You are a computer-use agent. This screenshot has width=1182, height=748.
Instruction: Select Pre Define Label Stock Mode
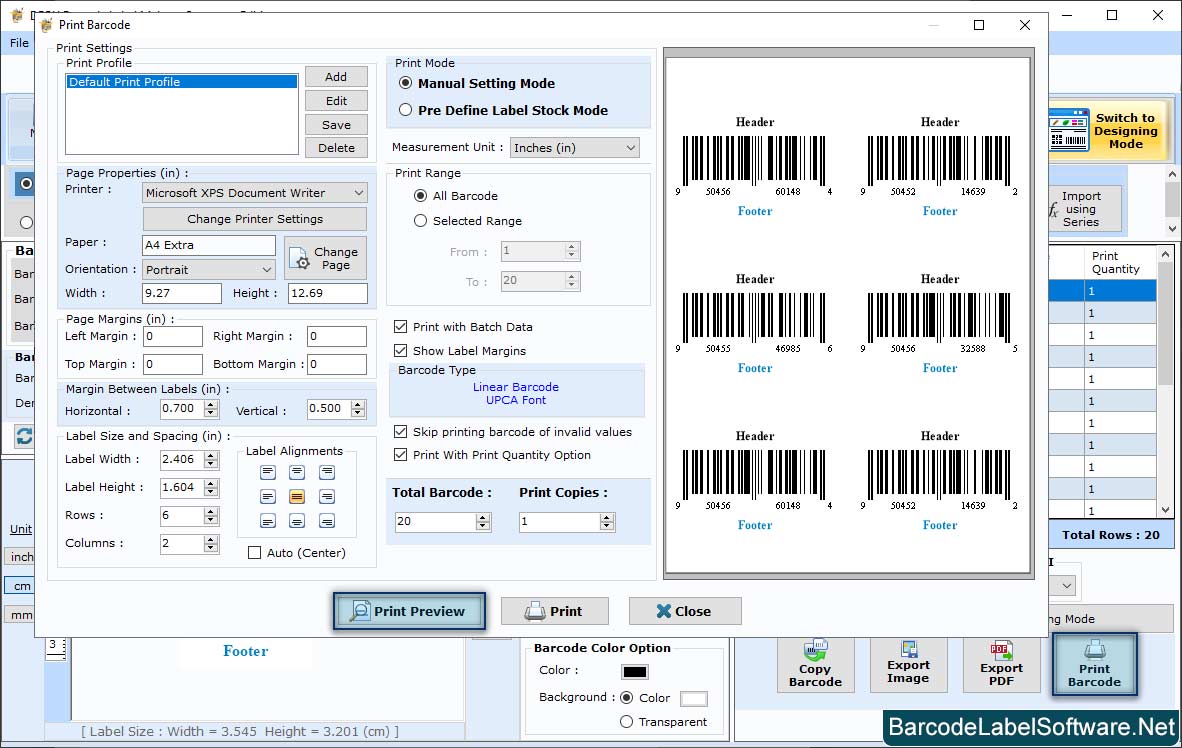pos(406,111)
